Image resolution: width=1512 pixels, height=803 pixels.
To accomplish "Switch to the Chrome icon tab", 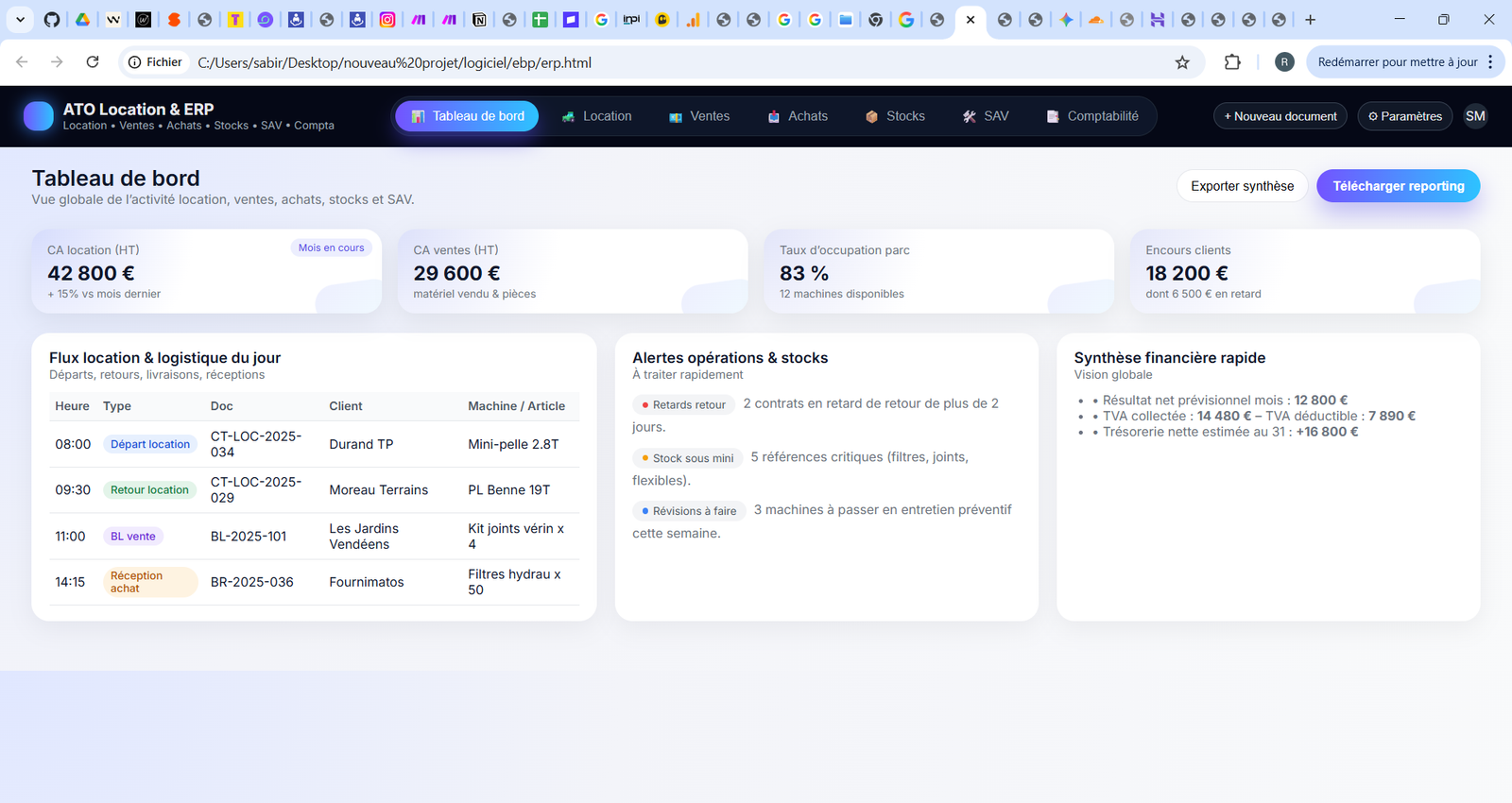I will click(x=876, y=20).
